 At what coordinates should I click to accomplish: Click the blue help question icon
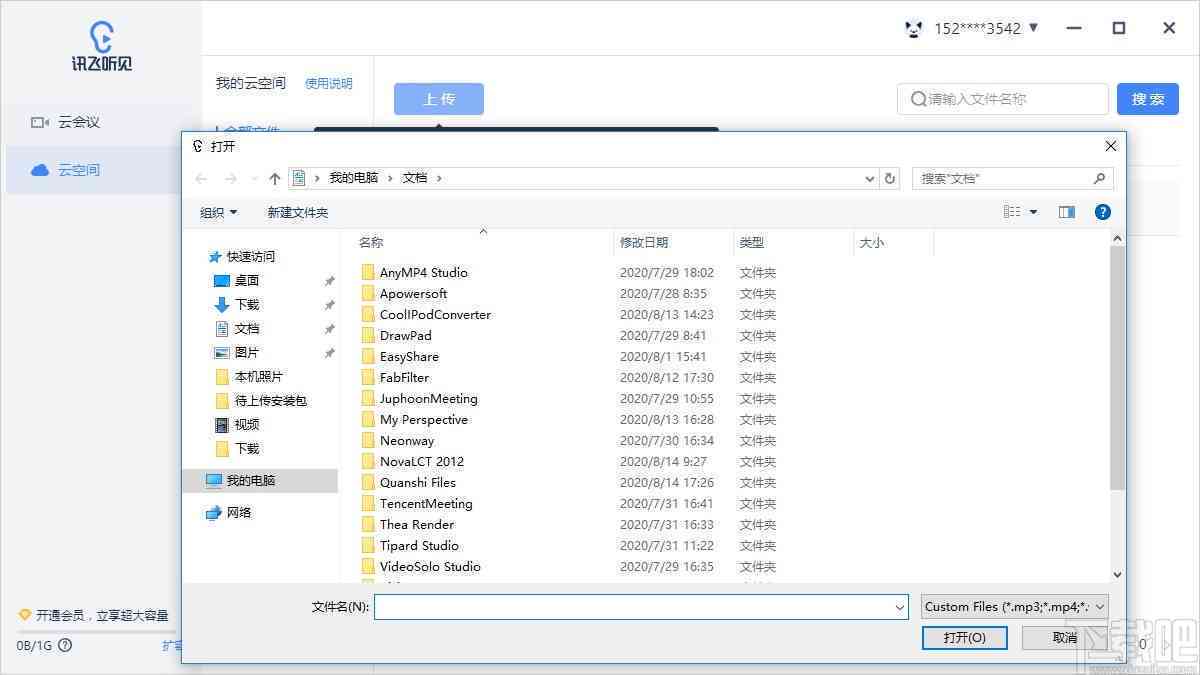(1103, 212)
